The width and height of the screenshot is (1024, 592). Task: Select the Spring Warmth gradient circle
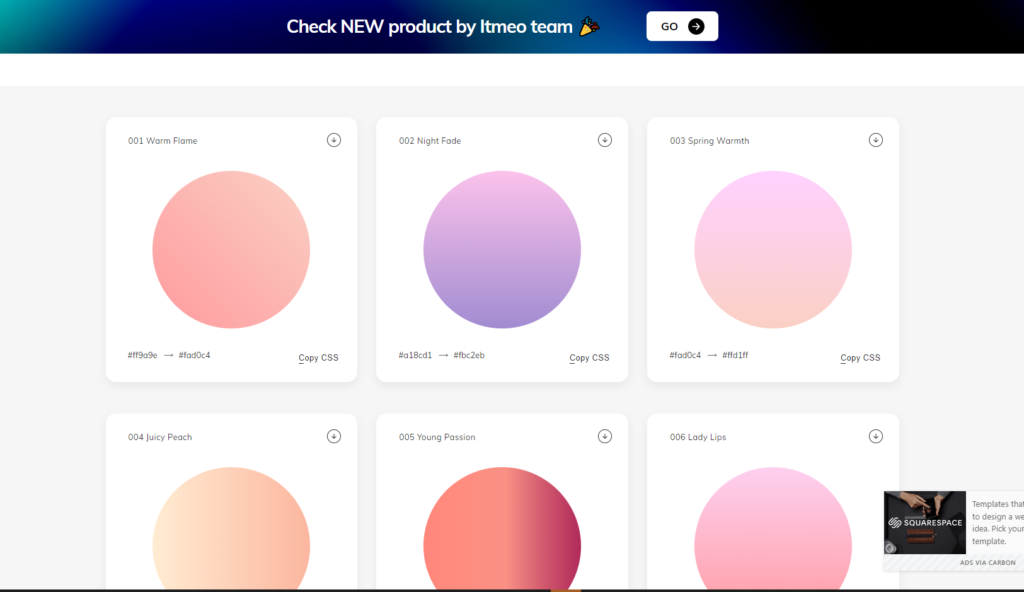[773, 250]
